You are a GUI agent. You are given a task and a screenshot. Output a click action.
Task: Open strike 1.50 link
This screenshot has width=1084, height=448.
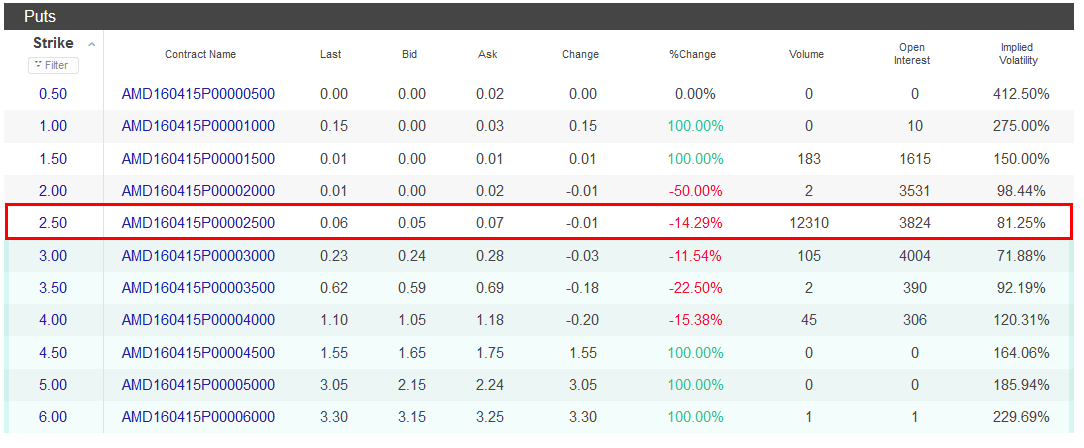[x=53, y=159]
